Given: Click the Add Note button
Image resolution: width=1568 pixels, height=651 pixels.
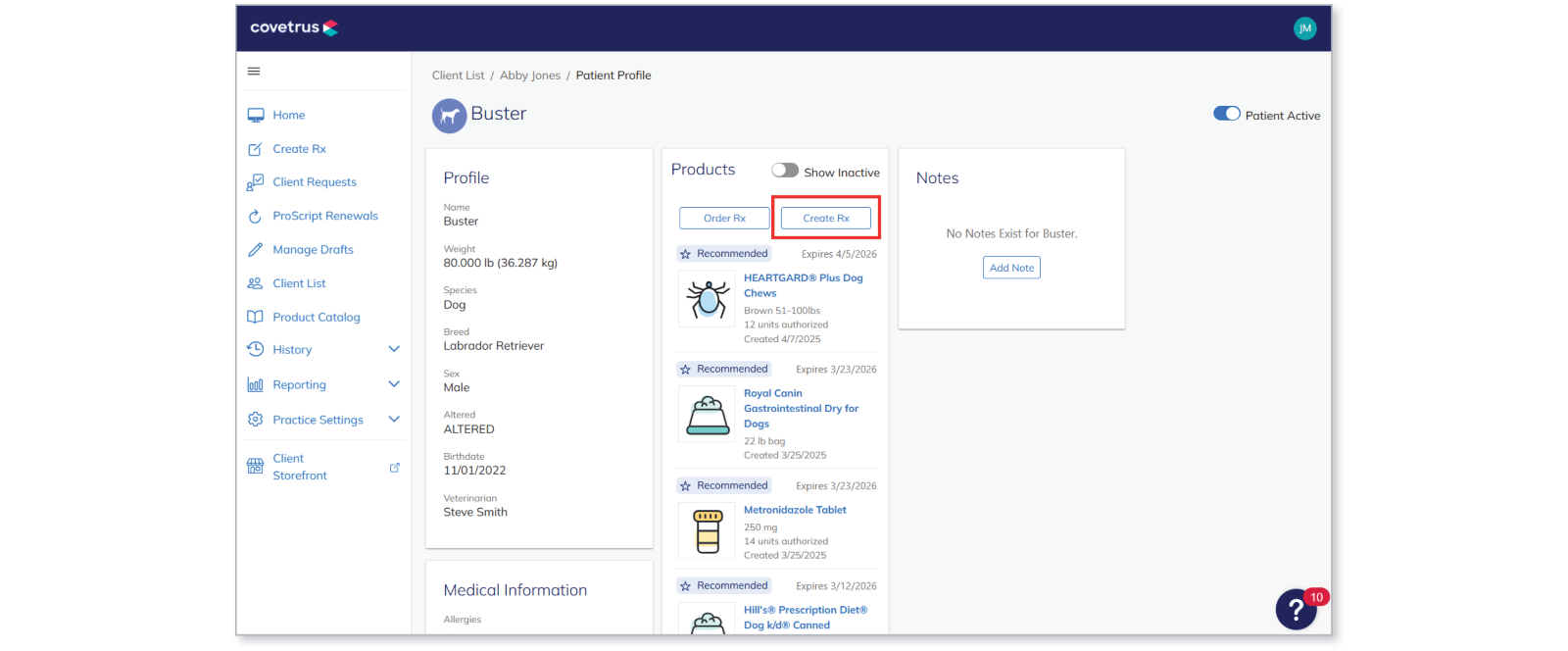Looking at the screenshot, I should pyautogui.click(x=1011, y=268).
